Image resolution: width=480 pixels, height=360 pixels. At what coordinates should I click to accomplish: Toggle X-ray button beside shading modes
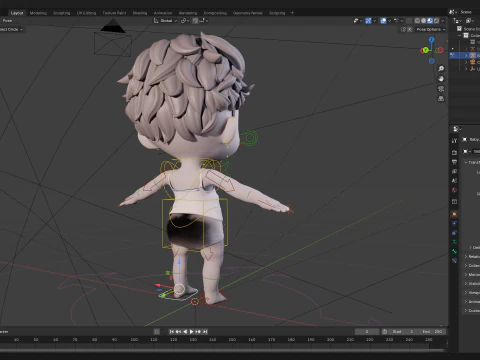point(409,21)
